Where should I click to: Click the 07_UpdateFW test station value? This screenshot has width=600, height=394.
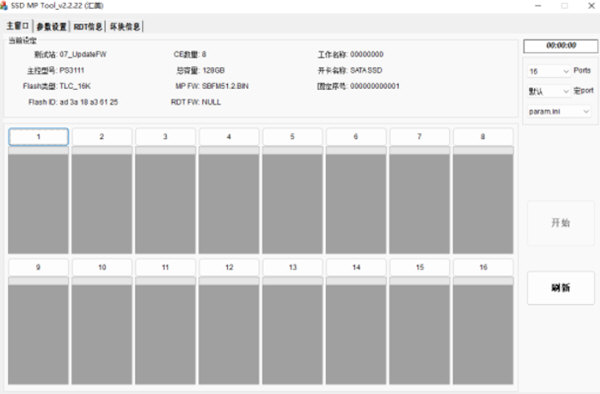click(x=83, y=54)
